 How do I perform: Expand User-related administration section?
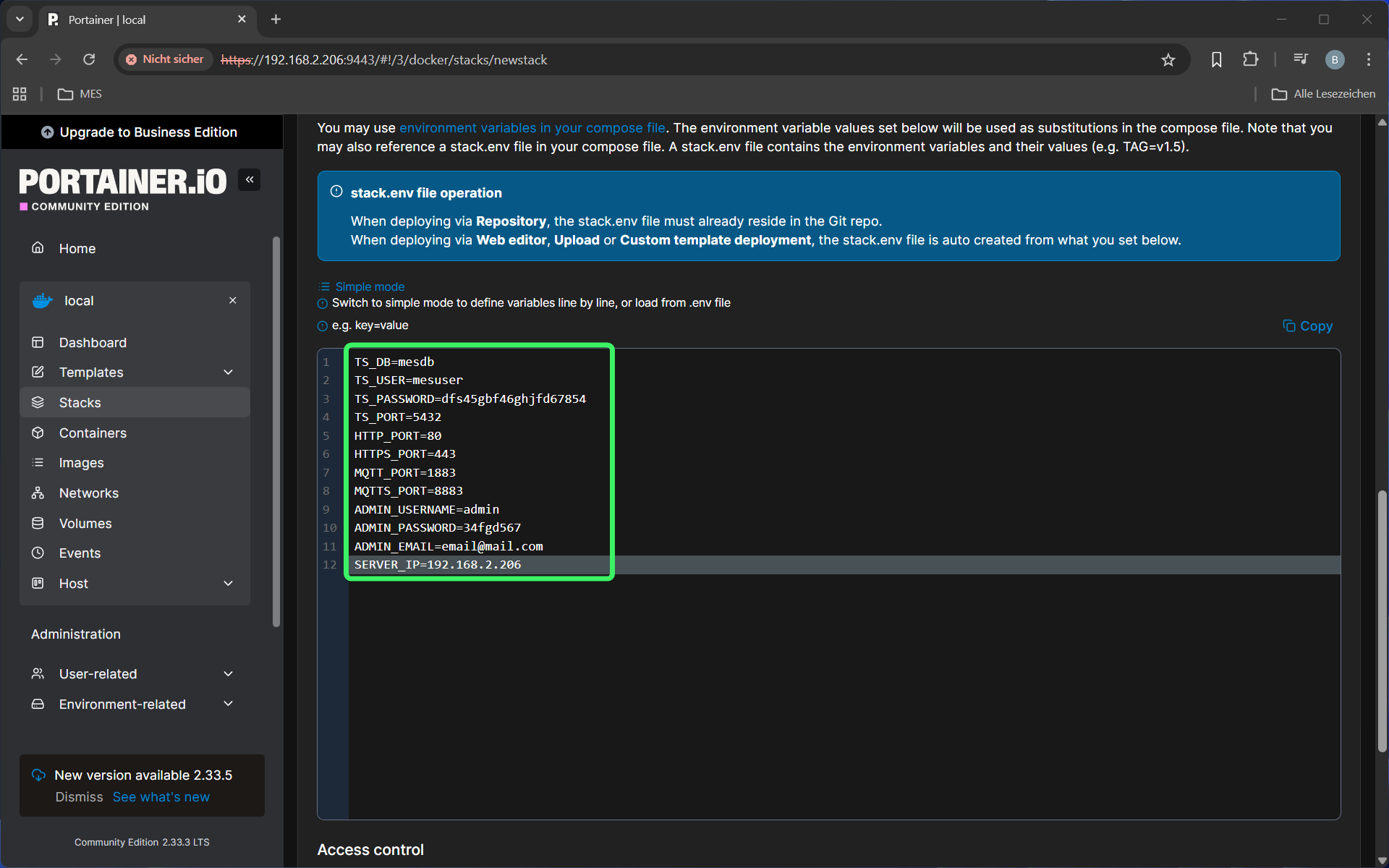tap(229, 673)
